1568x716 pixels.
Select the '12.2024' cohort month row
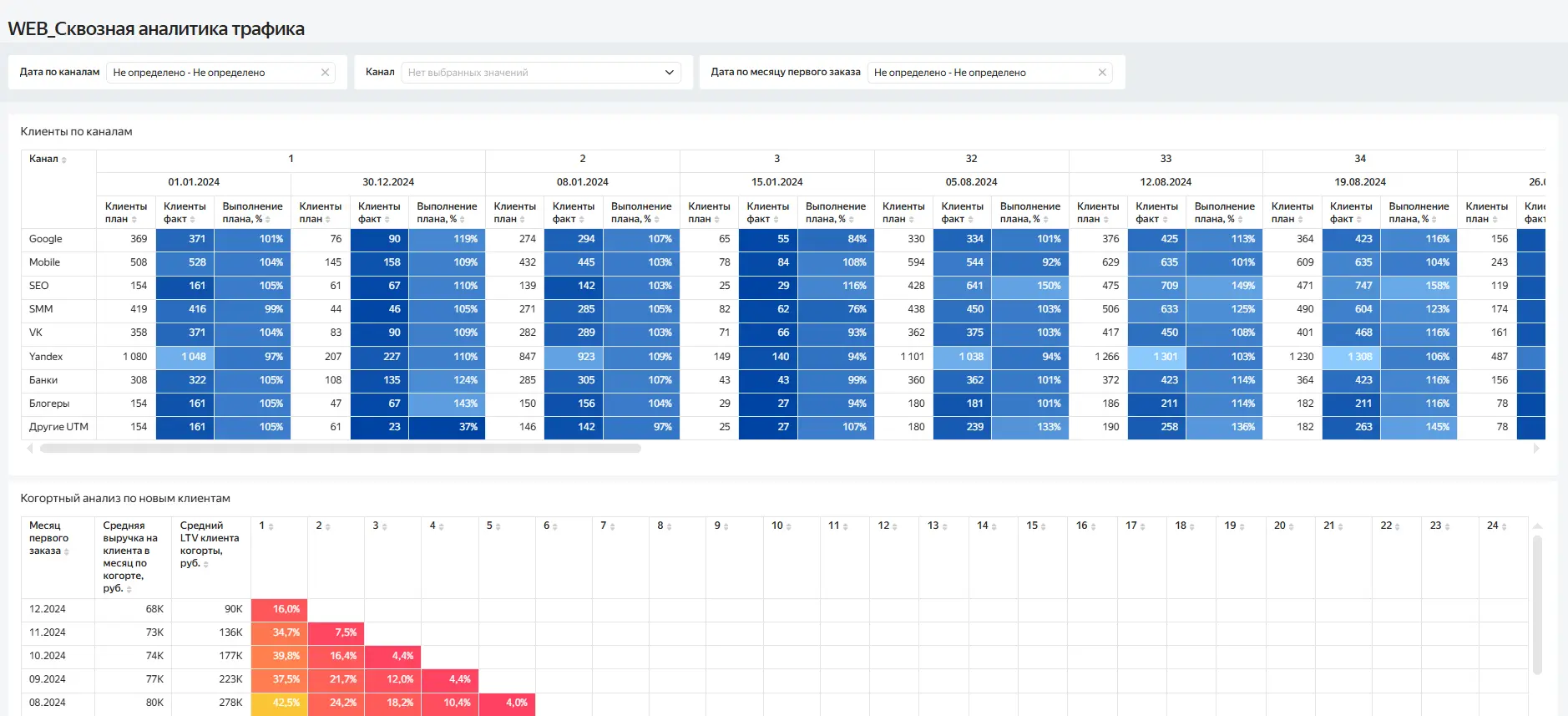coord(48,609)
